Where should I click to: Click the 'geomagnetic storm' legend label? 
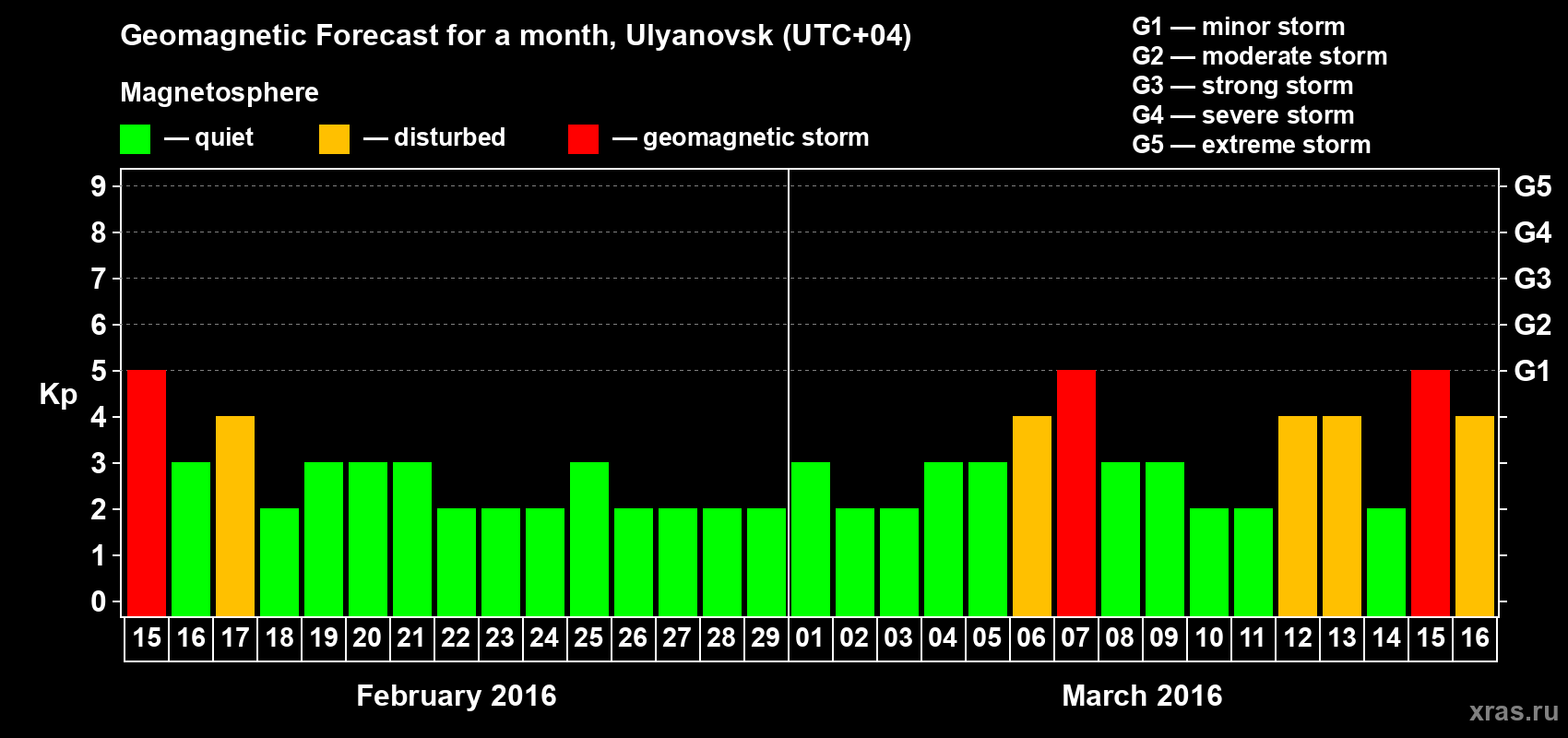[755, 137]
